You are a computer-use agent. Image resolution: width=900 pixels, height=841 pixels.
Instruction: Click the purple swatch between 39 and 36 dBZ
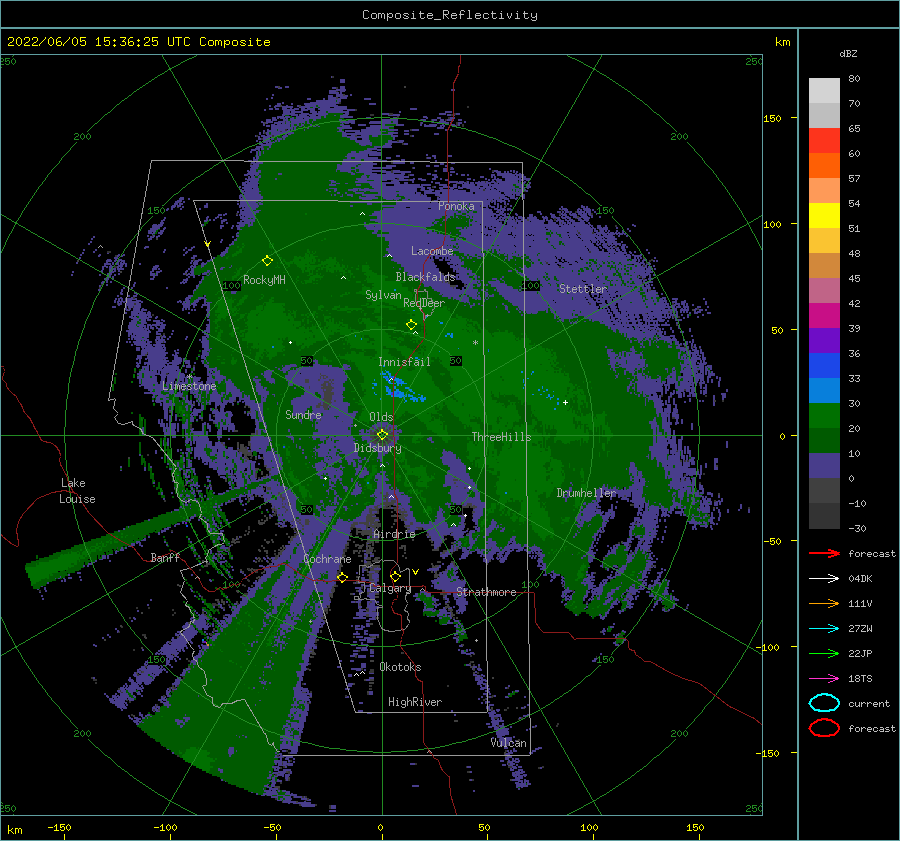tap(824, 341)
